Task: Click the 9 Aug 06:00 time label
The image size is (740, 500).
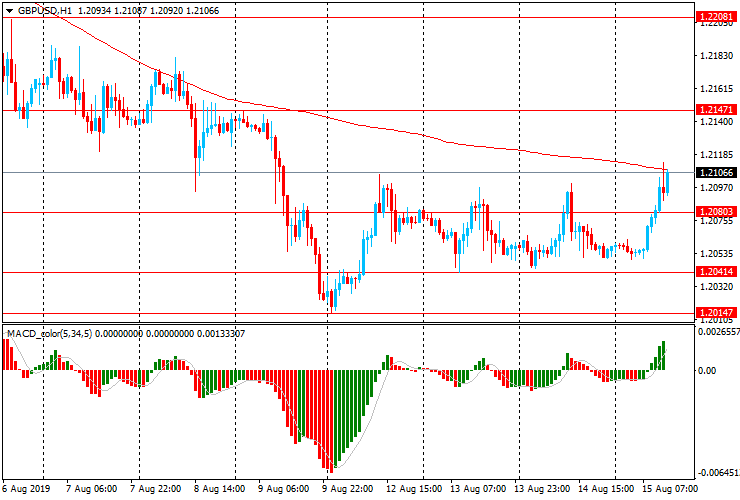Action: (x=284, y=488)
